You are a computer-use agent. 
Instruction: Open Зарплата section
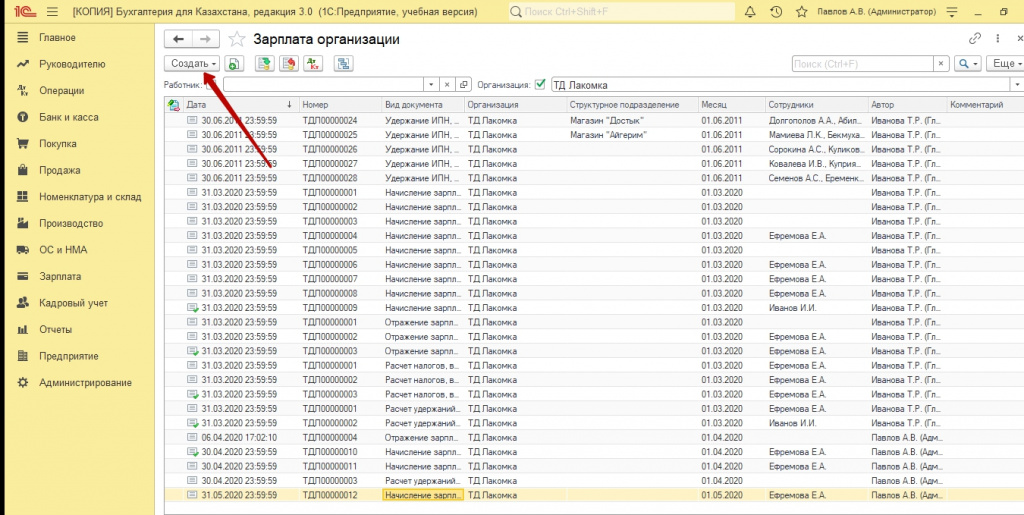[x=60, y=276]
